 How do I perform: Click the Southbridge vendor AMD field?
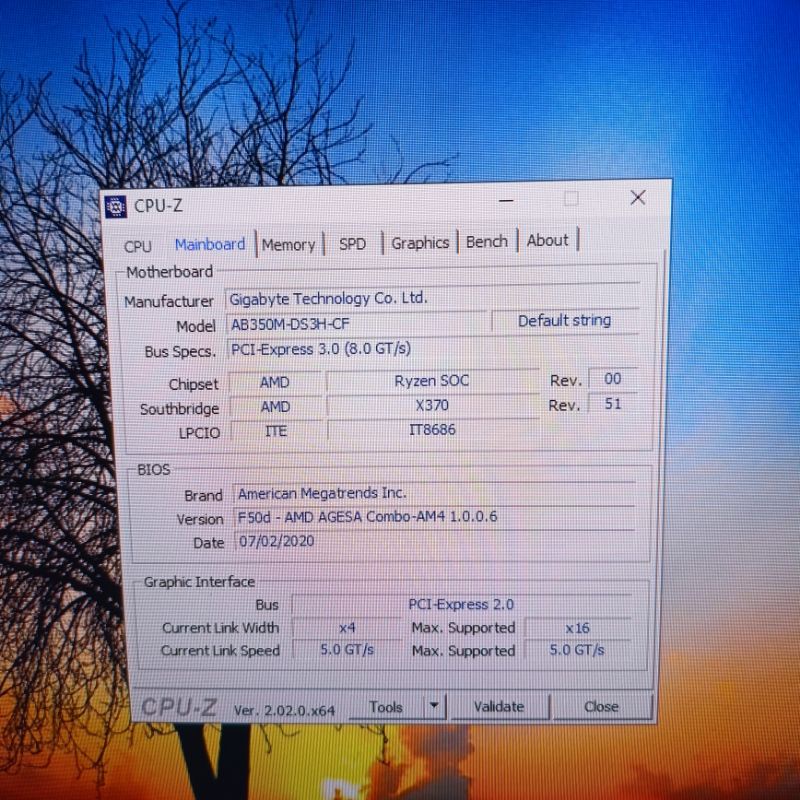[276, 407]
